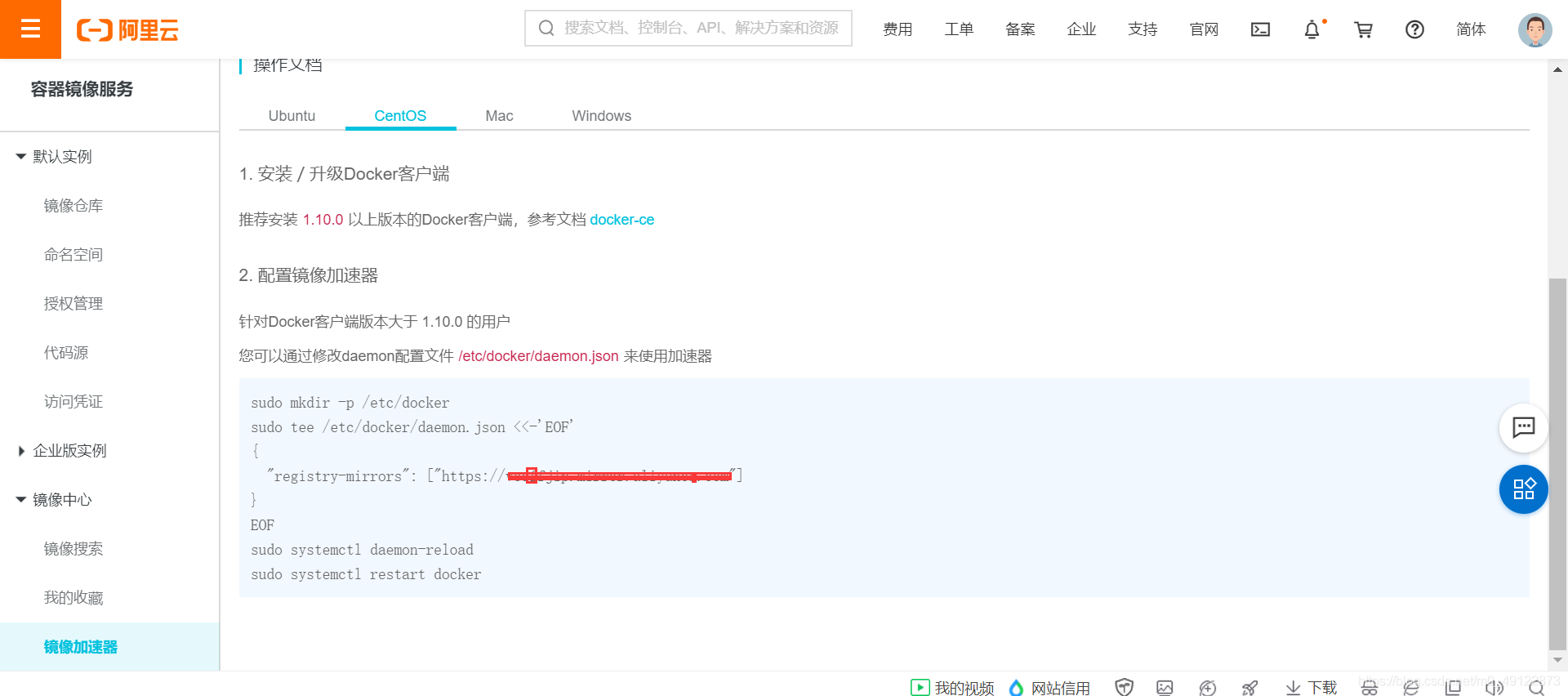Go to 代码源 in sidebar
This screenshot has width=1568, height=696.
point(66,353)
